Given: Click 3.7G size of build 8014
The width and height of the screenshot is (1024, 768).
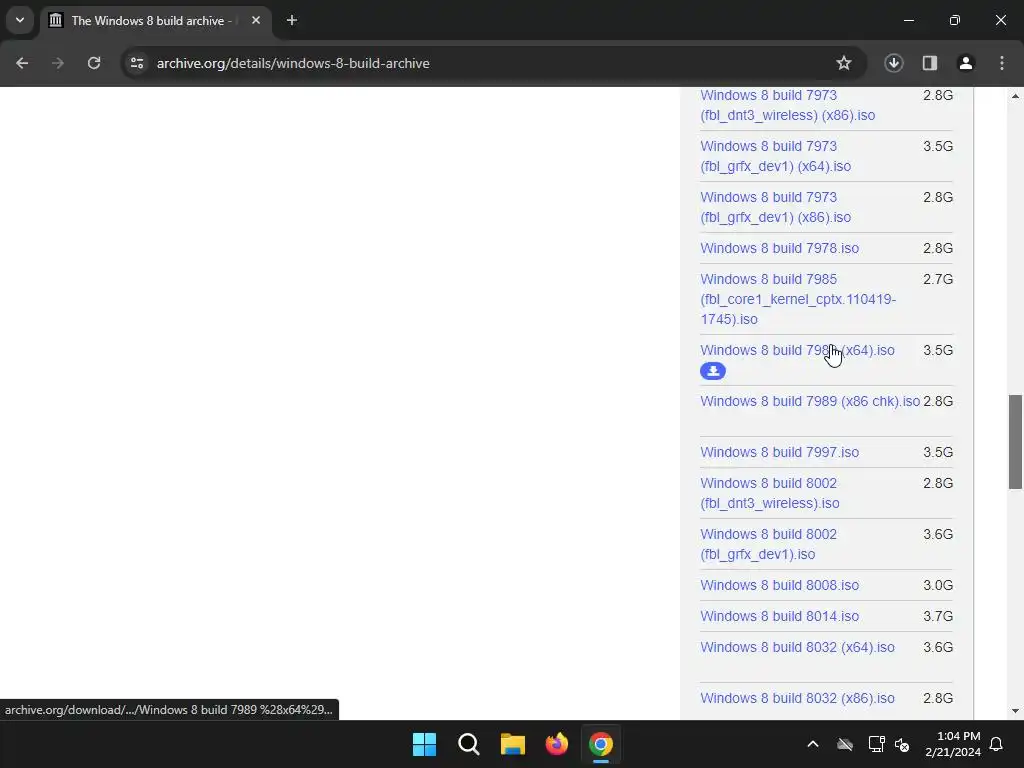Looking at the screenshot, I should pyautogui.click(x=938, y=616).
